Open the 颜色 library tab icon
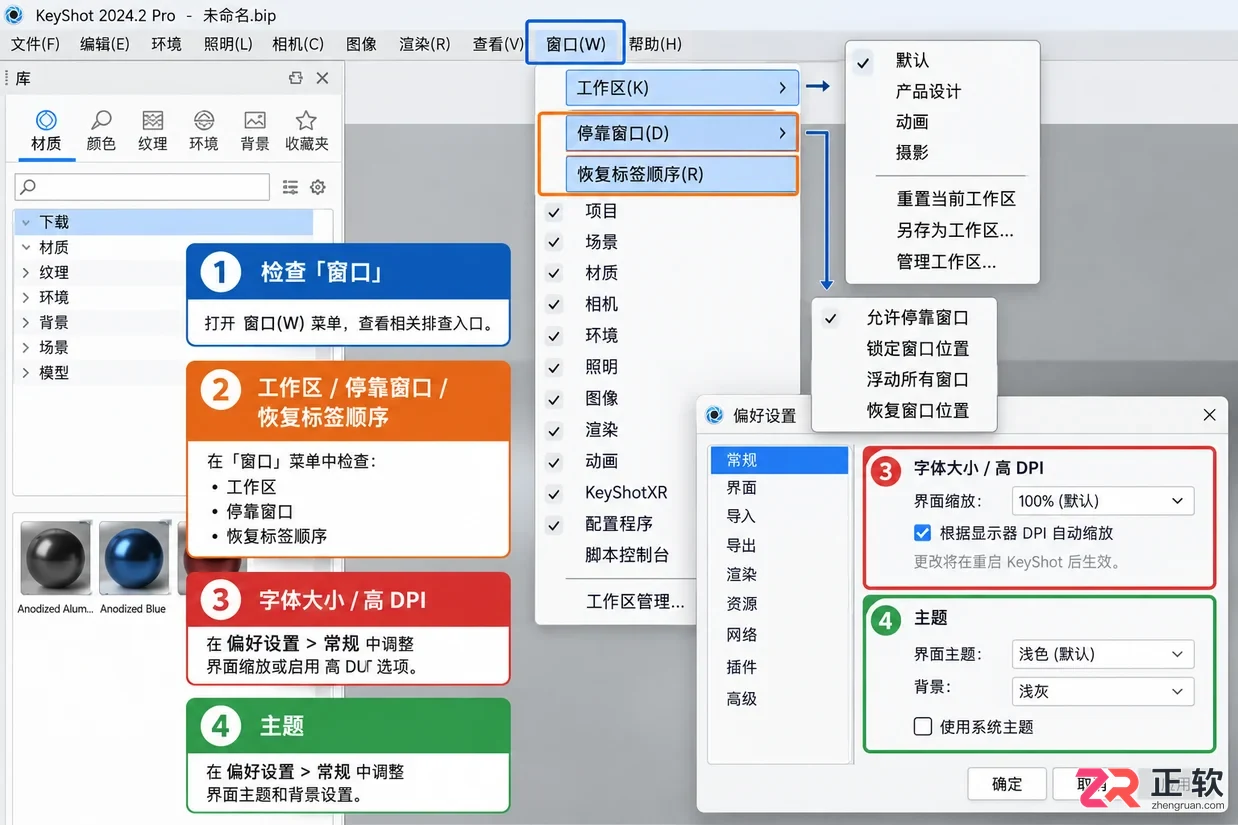The width and height of the screenshot is (1238, 825). (x=101, y=120)
